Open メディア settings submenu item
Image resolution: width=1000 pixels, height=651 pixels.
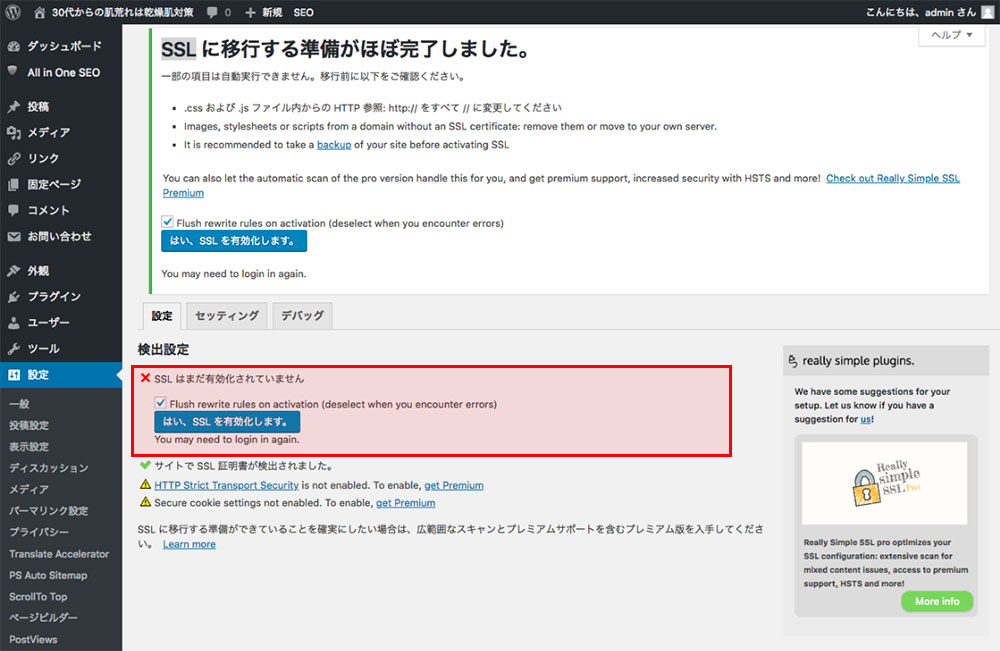[29, 489]
